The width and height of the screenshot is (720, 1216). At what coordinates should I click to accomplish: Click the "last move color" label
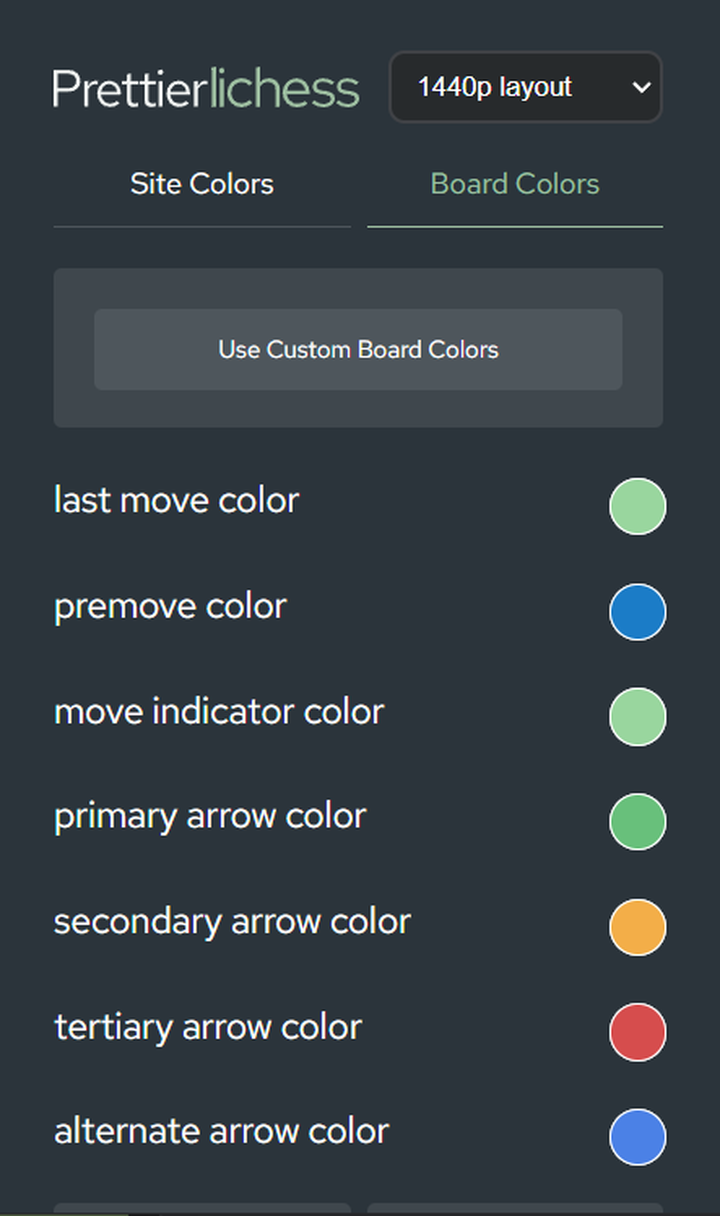tap(176, 500)
